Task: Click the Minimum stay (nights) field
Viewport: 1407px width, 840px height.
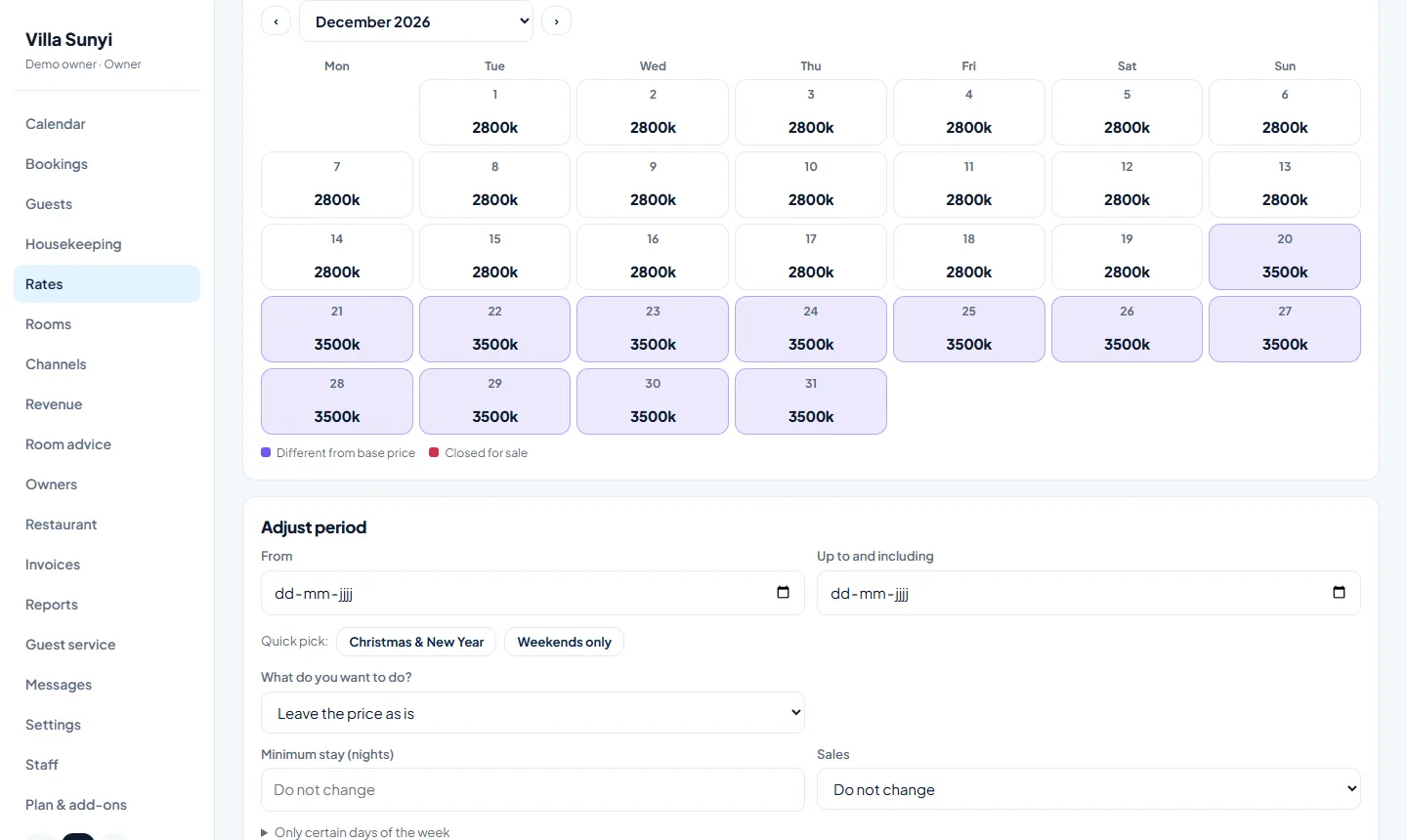Action: click(x=533, y=789)
